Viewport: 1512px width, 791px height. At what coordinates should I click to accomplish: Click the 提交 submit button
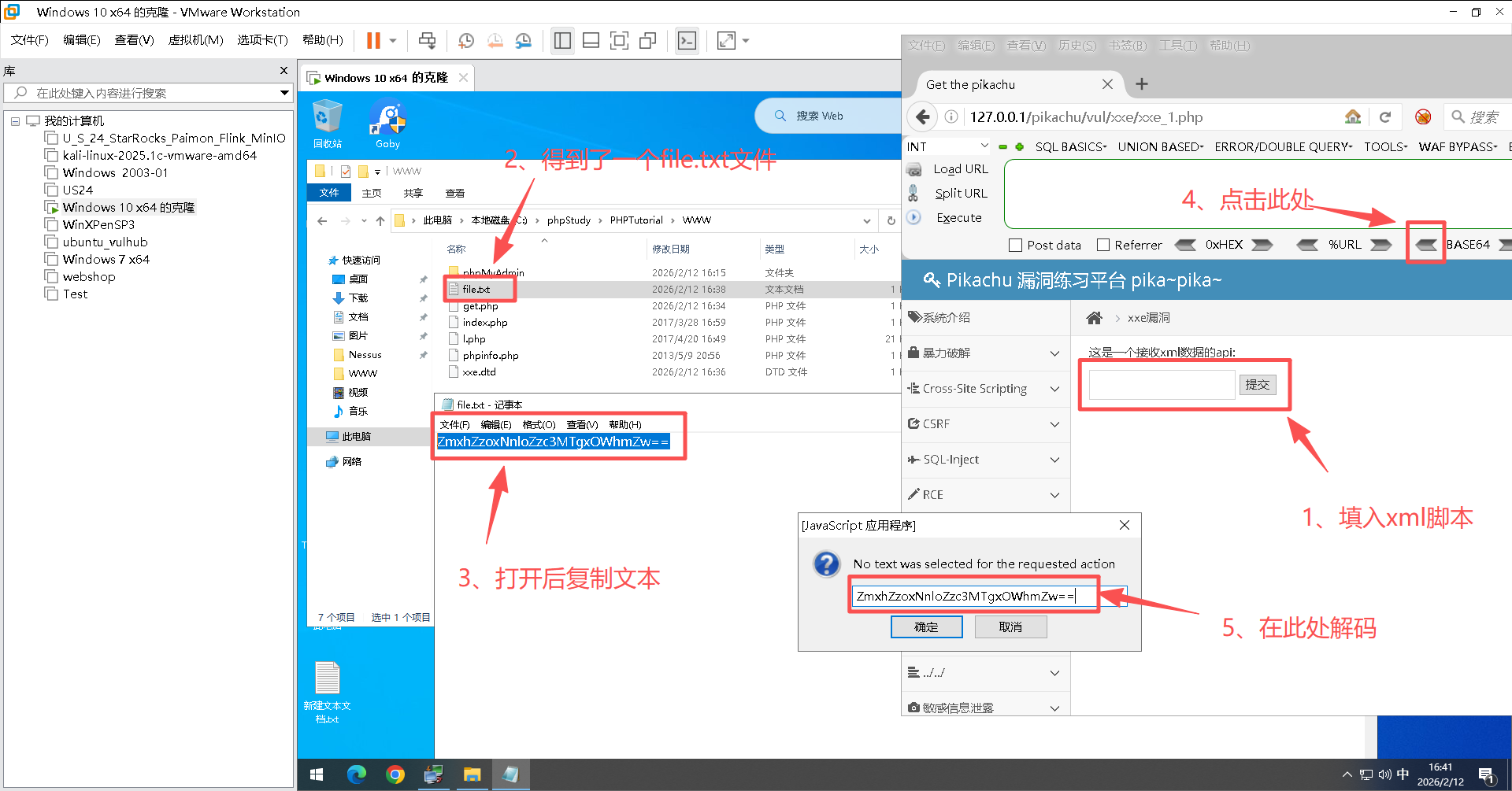1258,385
